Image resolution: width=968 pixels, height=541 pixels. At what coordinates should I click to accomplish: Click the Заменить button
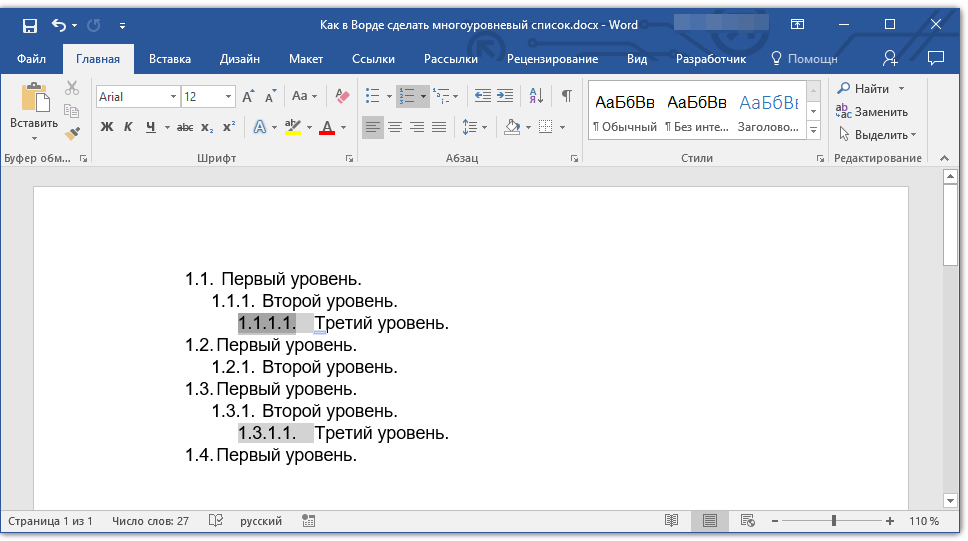pyautogui.click(x=872, y=112)
